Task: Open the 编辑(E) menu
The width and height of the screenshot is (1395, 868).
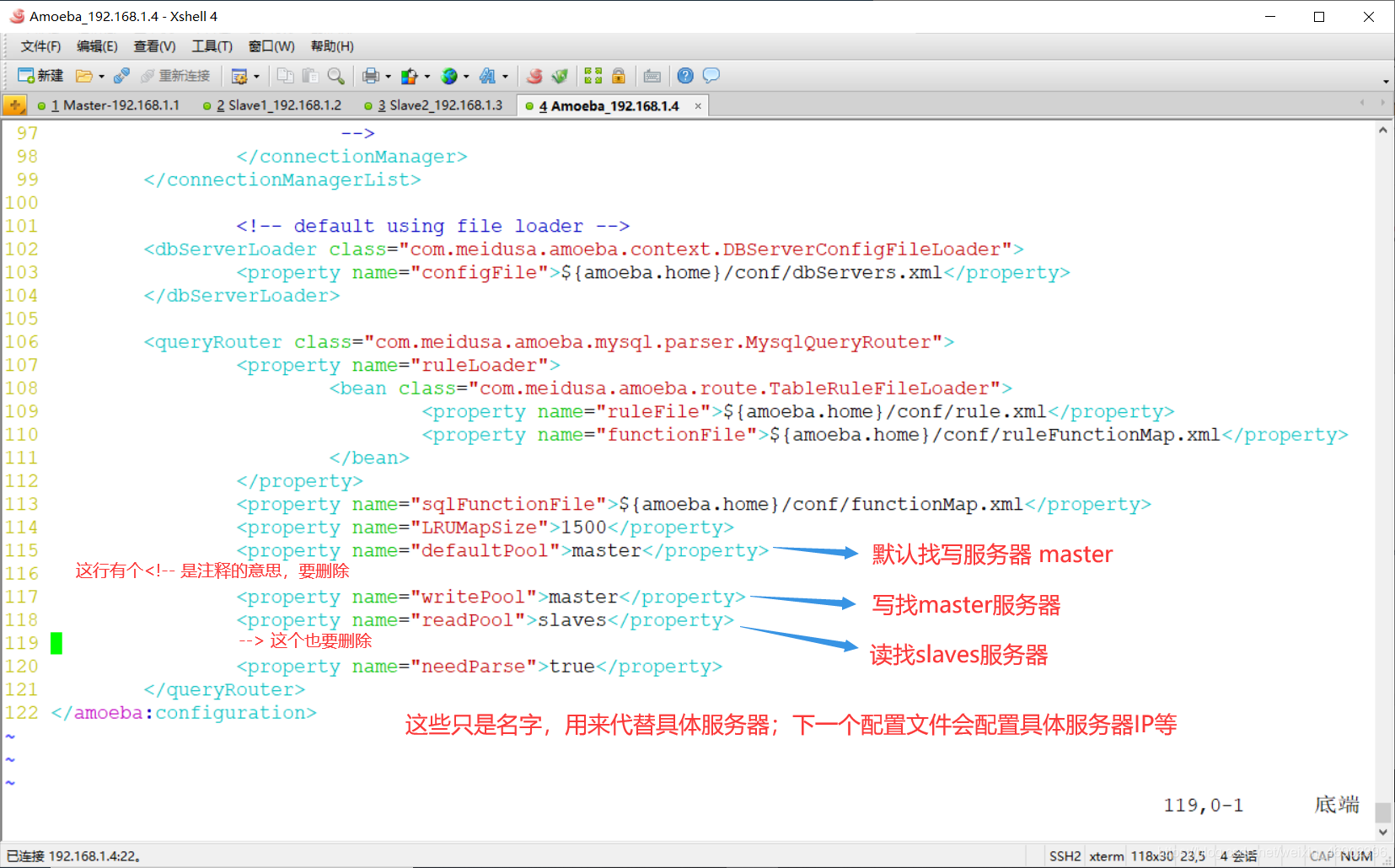Action: pyautogui.click(x=97, y=46)
